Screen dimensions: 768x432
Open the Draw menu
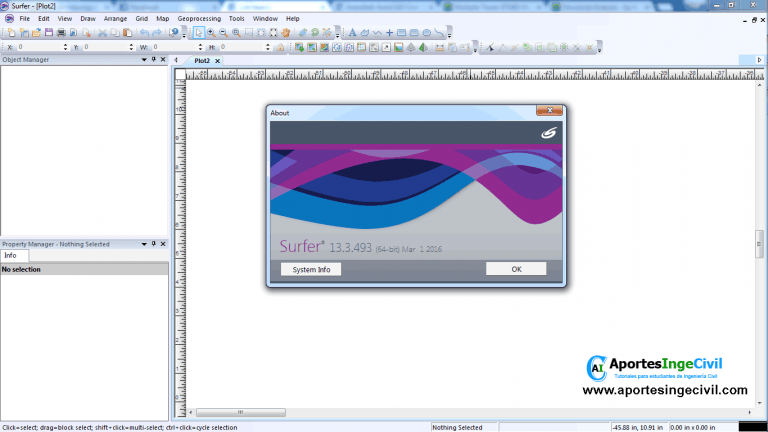88,19
